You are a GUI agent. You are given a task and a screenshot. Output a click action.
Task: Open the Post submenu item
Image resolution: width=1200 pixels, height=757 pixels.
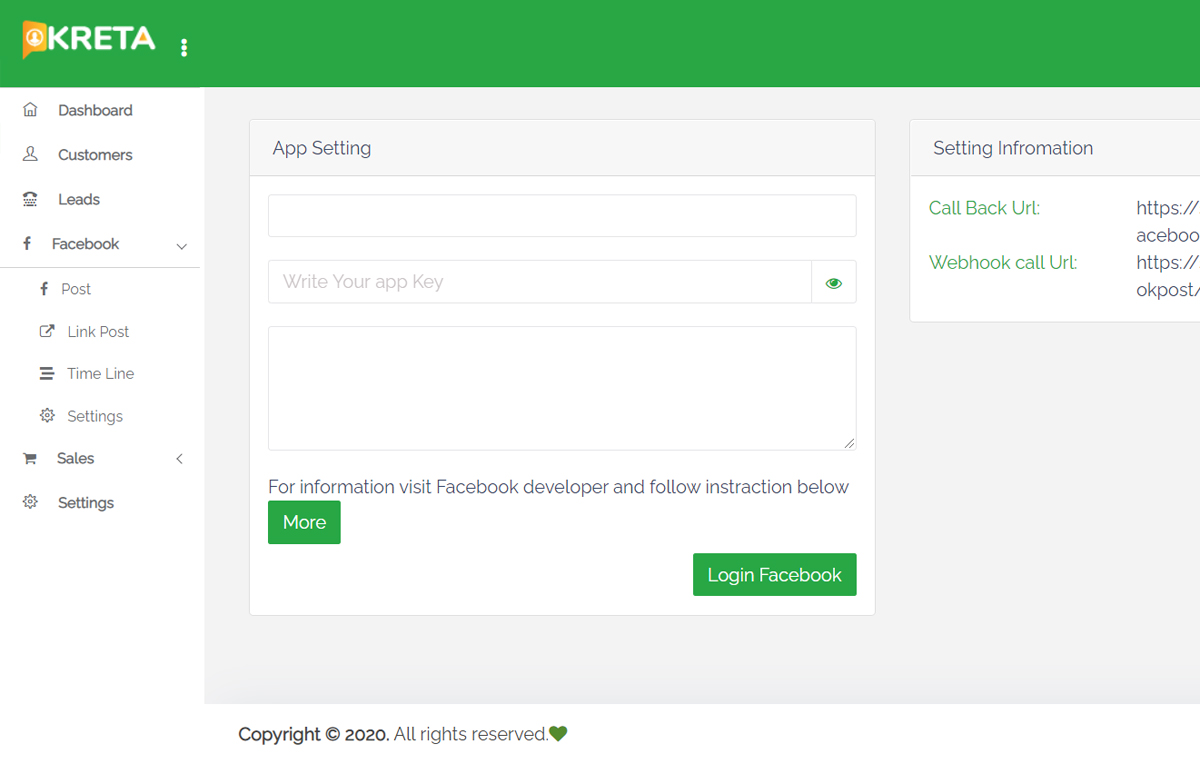pyautogui.click(x=76, y=289)
